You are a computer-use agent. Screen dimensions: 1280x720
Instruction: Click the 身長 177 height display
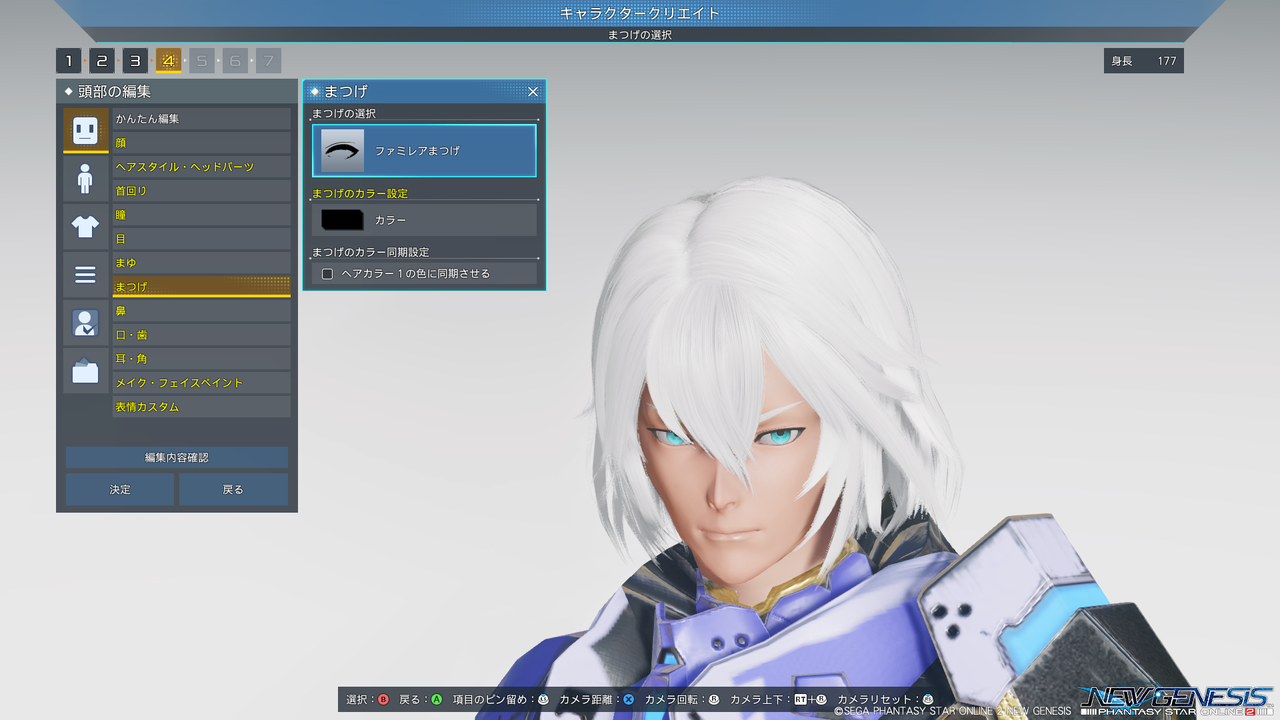tap(1144, 61)
